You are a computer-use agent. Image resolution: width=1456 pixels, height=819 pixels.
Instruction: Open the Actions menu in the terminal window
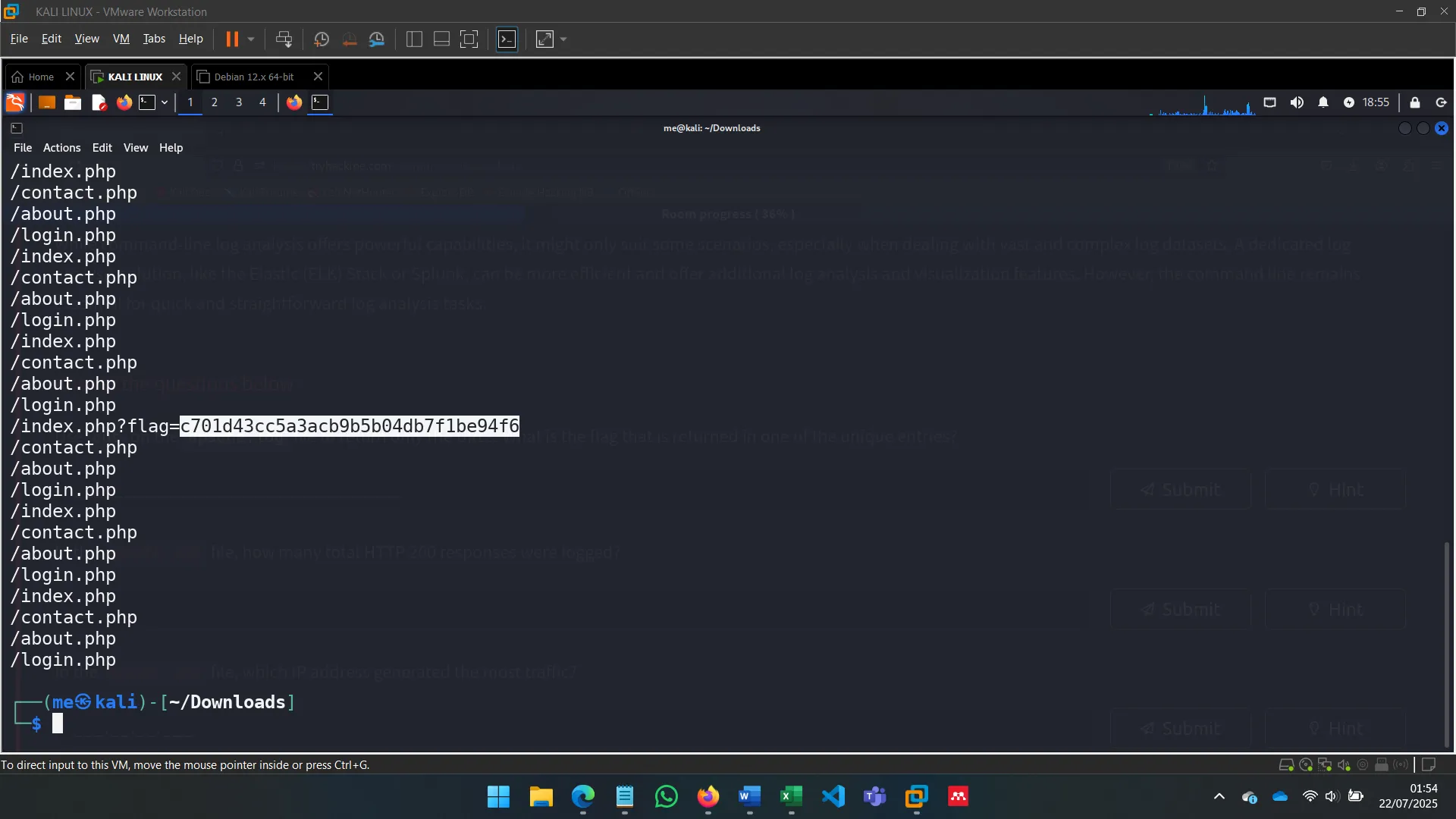[x=61, y=147]
